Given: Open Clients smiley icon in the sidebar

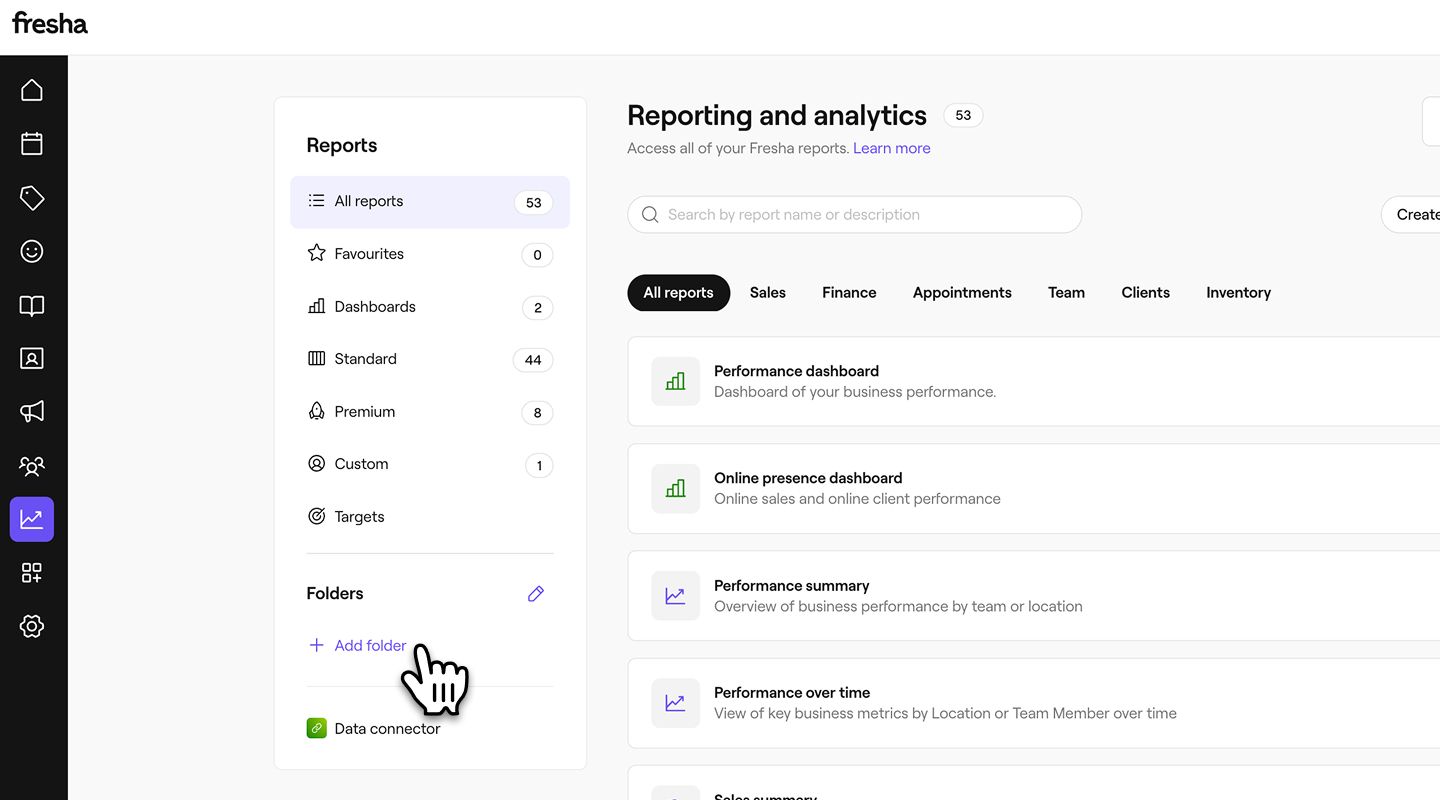Looking at the screenshot, I should (x=32, y=251).
